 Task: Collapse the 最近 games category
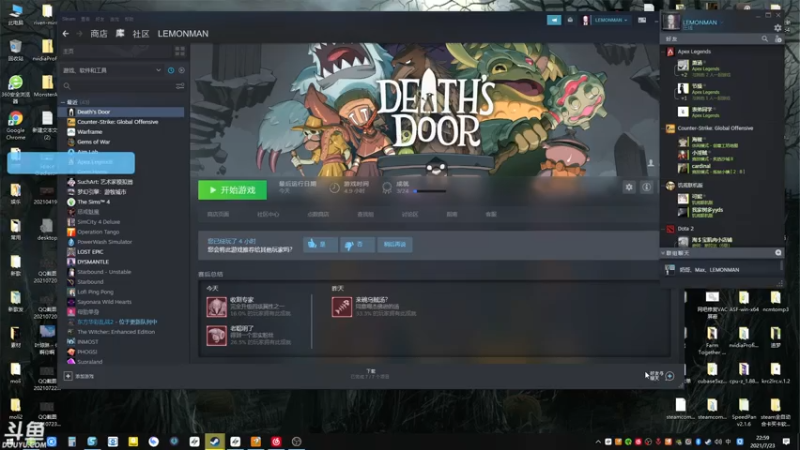tap(63, 102)
